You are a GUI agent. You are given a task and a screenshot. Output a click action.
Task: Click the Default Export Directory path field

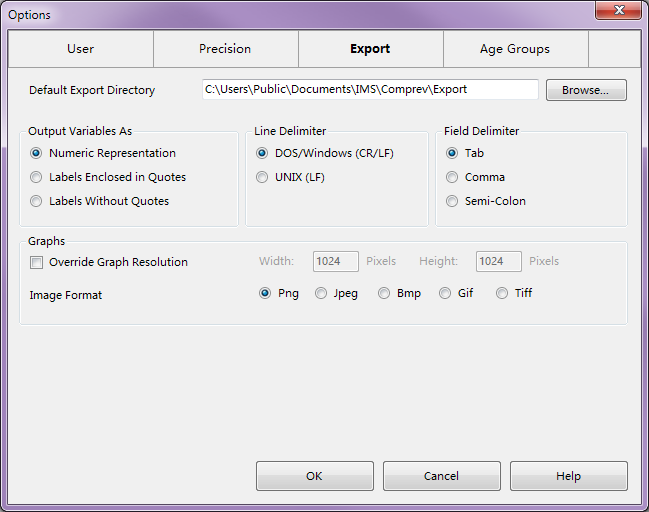pyautogui.click(x=369, y=90)
